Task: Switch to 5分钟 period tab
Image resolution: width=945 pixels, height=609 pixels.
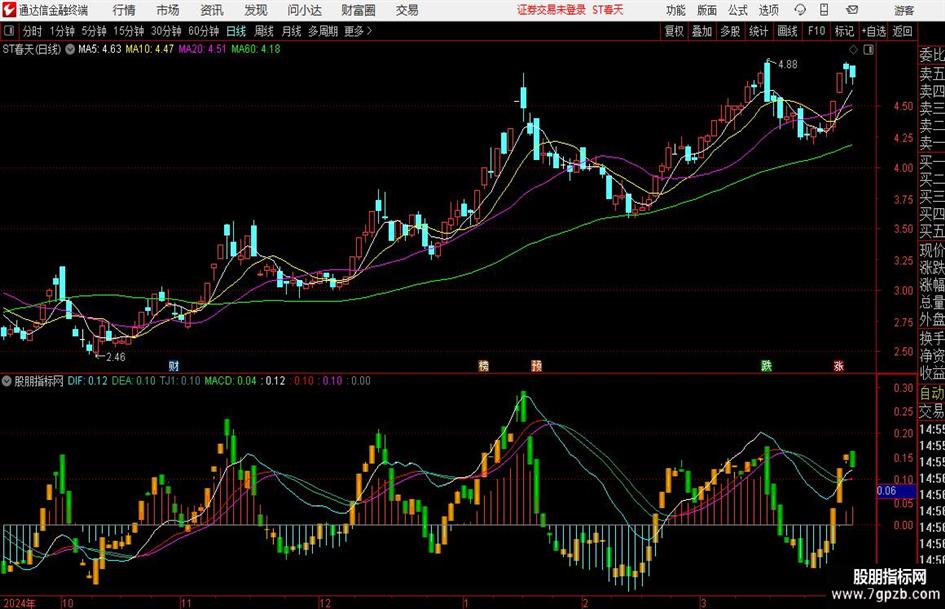Action: pos(94,31)
